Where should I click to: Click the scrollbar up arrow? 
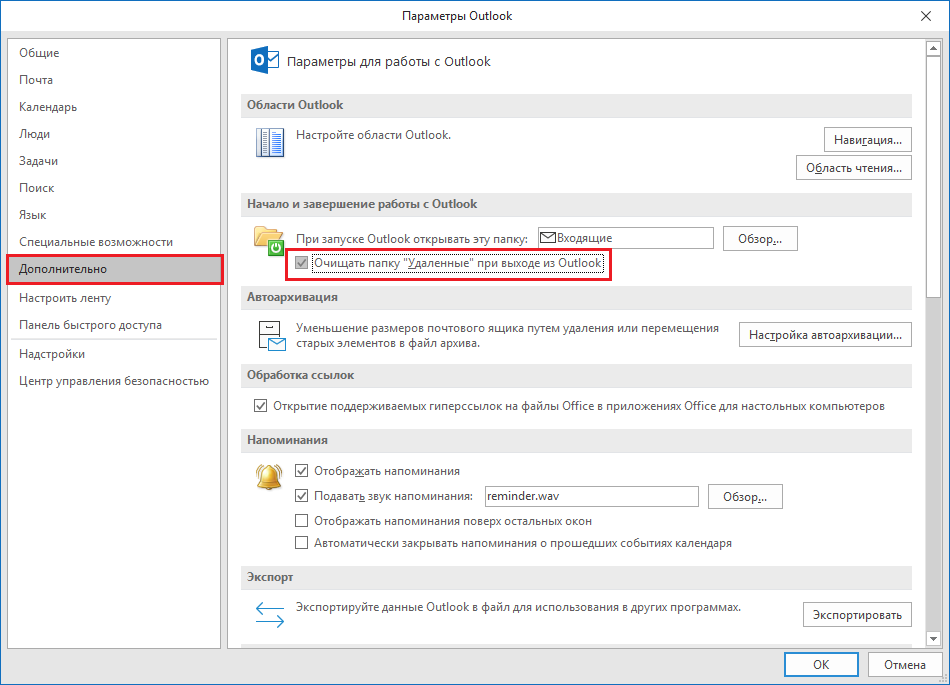[x=933, y=48]
